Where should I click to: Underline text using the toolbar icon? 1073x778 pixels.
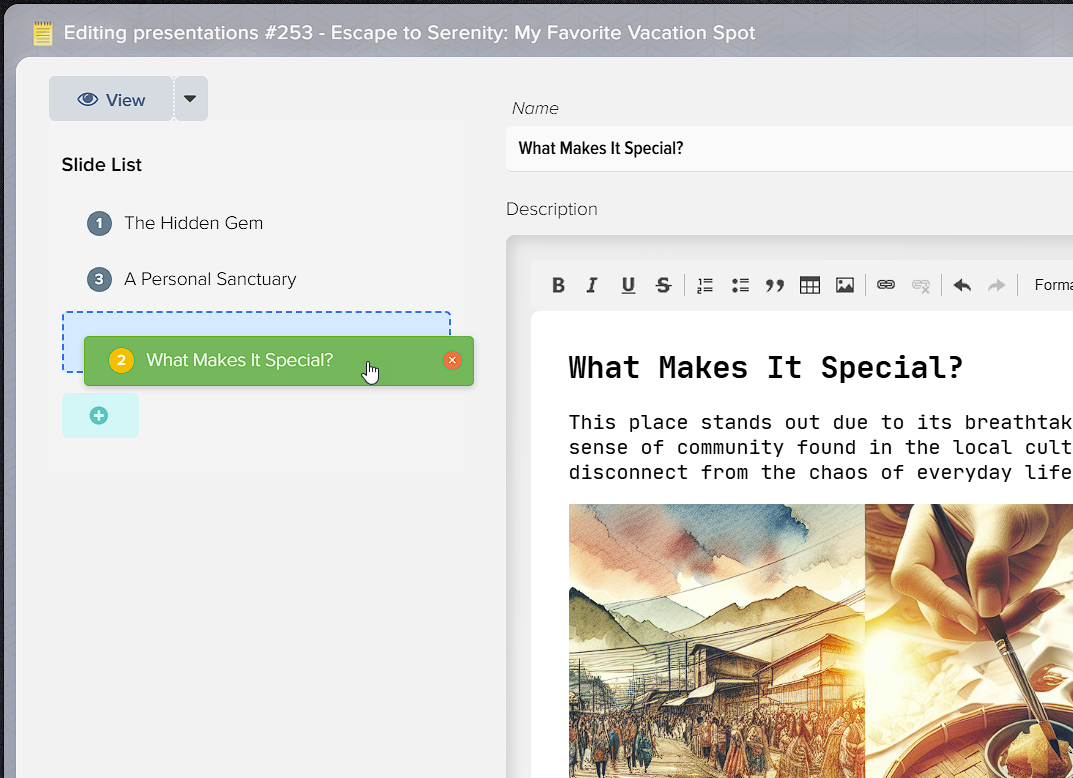[x=628, y=285]
